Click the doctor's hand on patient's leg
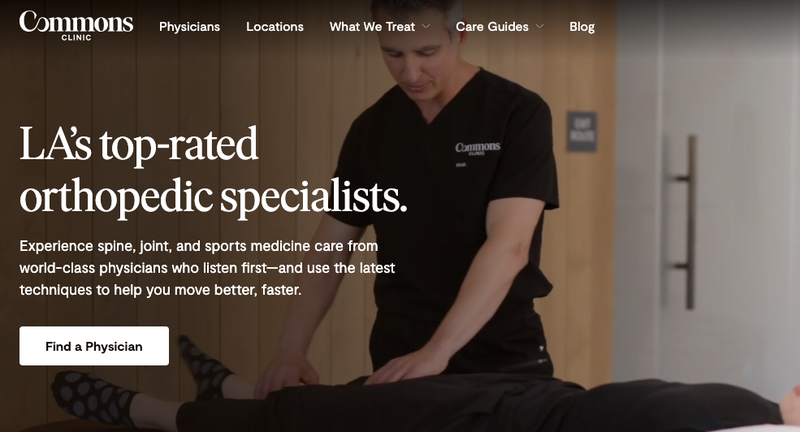Screen dimensions: 800x432 [408, 365]
